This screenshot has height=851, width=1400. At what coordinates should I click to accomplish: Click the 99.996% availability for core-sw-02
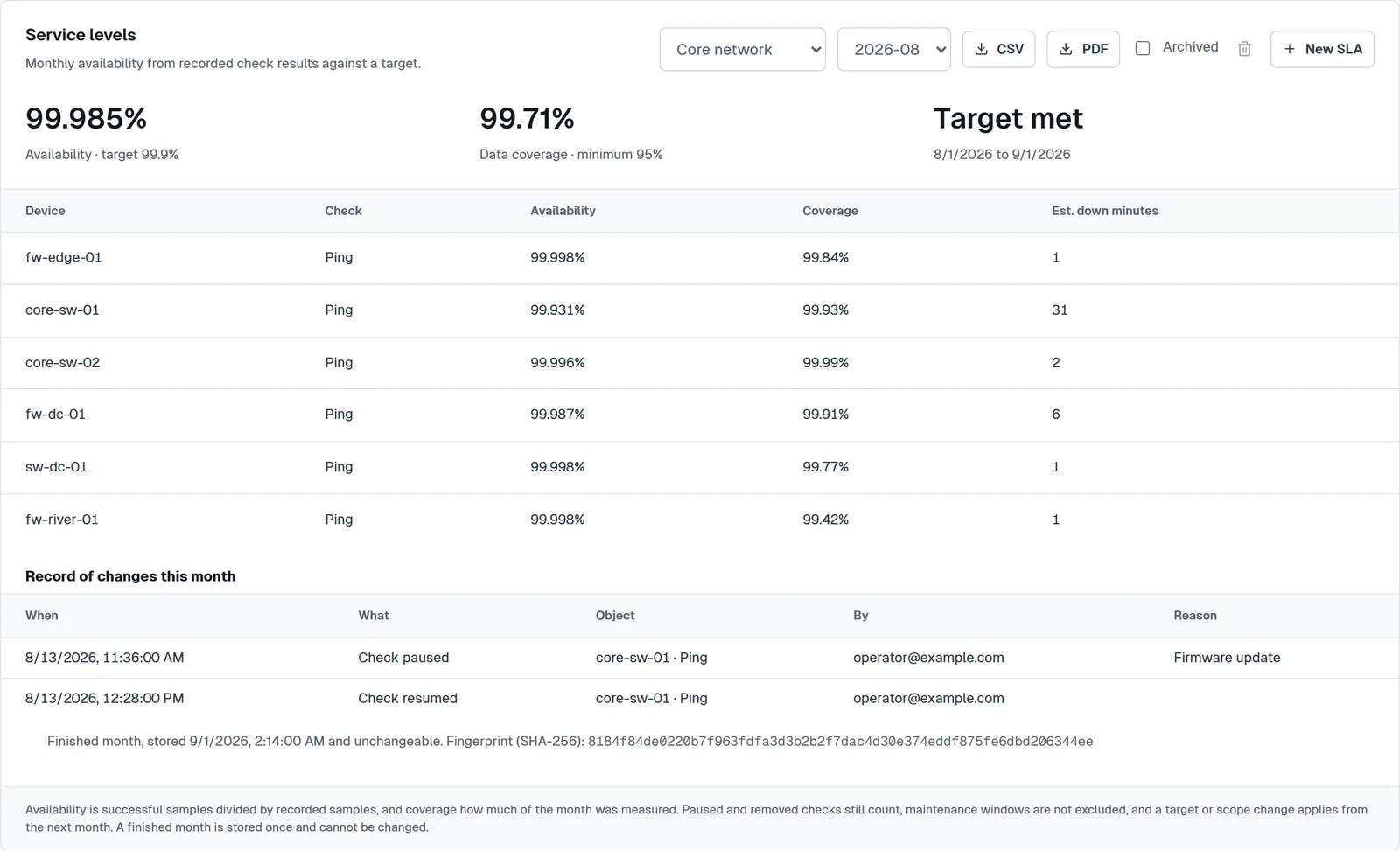(x=557, y=362)
